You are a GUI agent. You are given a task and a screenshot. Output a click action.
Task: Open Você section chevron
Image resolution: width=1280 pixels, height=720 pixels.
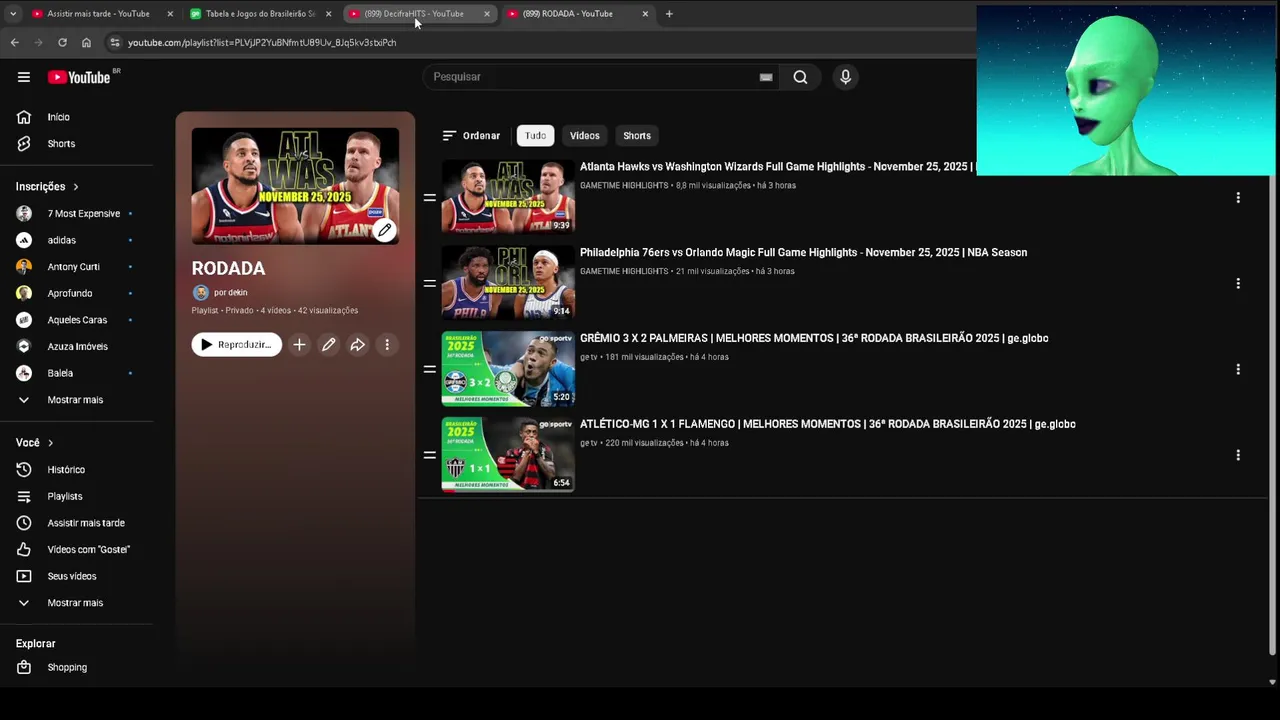coord(51,443)
